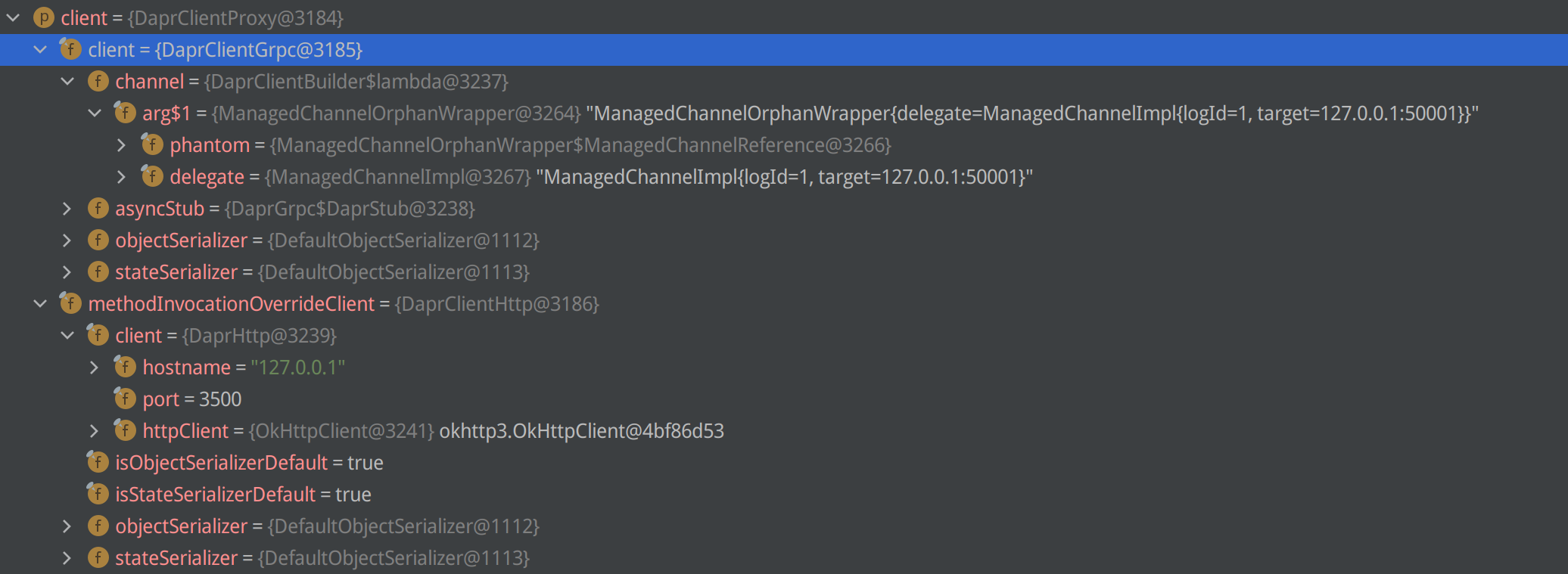Select the isStateSerializerDefault = true row
The width and height of the screenshot is (1568, 574).
pos(242,494)
